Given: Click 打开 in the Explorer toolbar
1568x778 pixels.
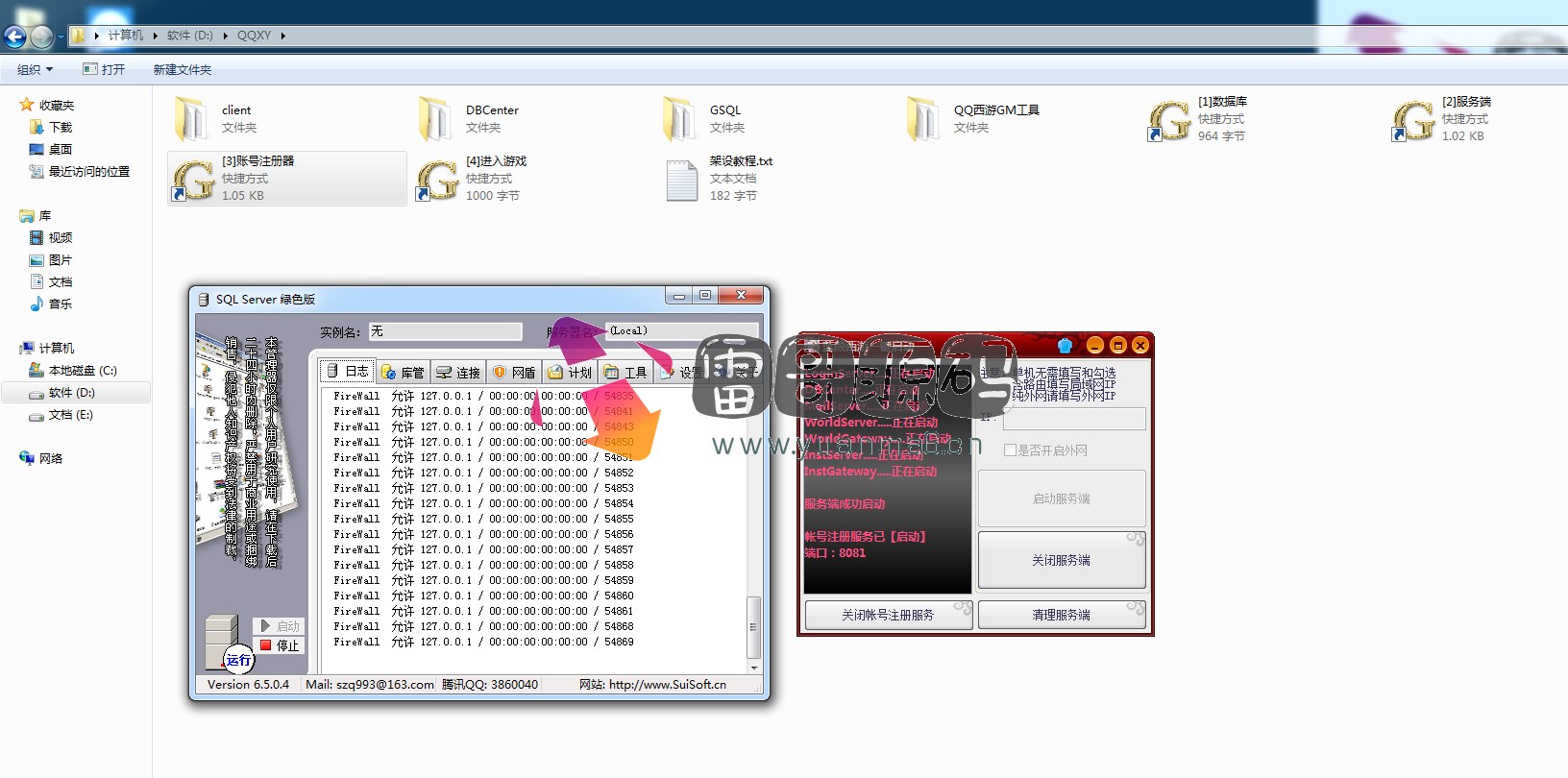Looking at the screenshot, I should click(x=104, y=69).
